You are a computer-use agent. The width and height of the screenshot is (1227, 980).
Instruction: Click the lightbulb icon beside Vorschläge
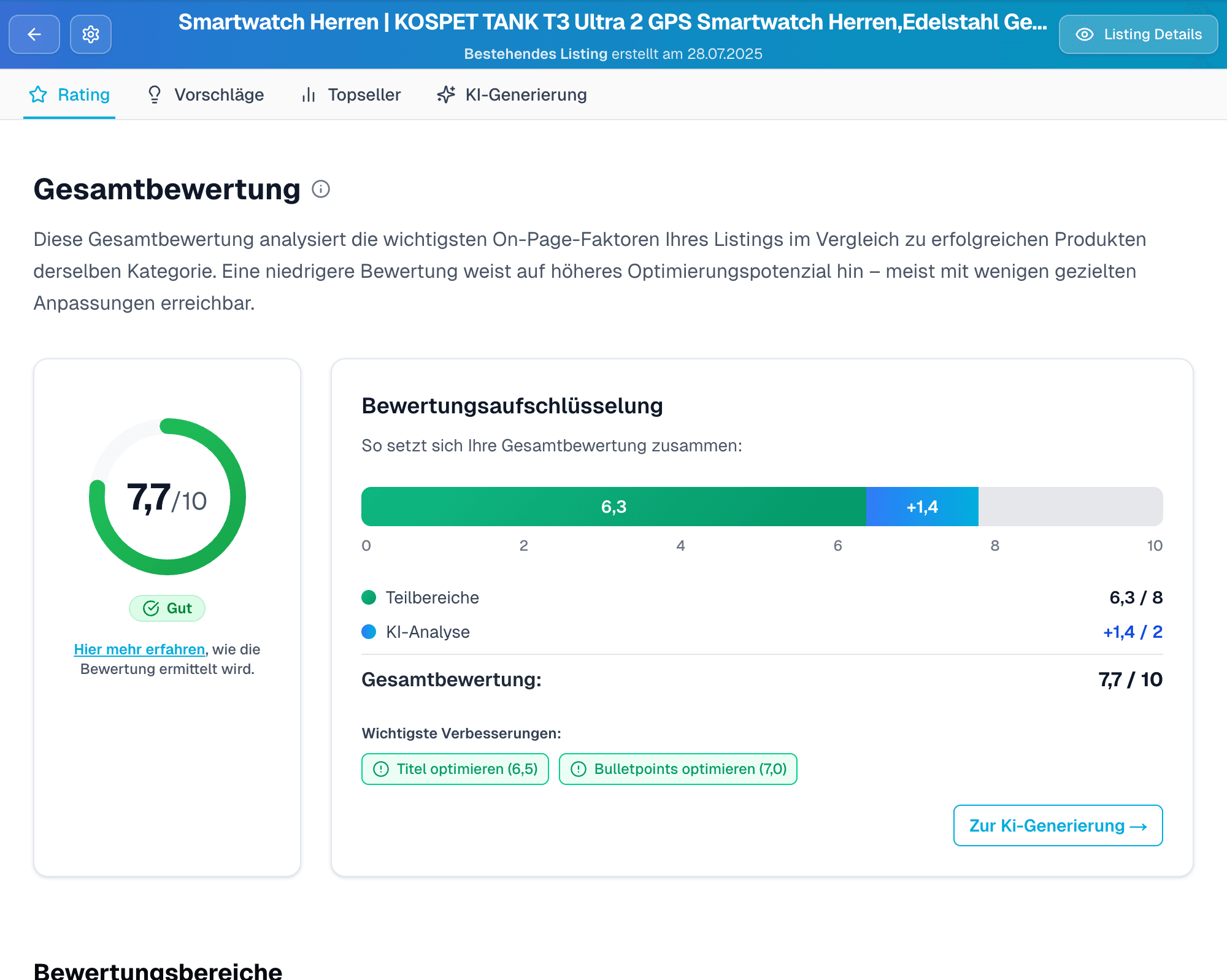coord(154,94)
